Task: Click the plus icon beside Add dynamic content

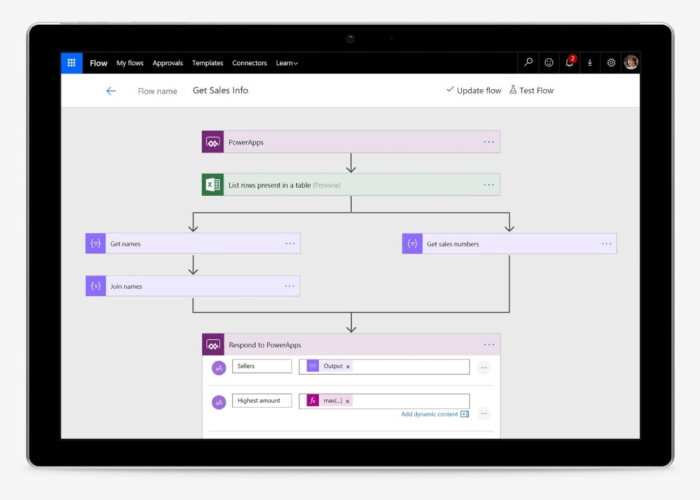Action: pyautogui.click(x=465, y=414)
